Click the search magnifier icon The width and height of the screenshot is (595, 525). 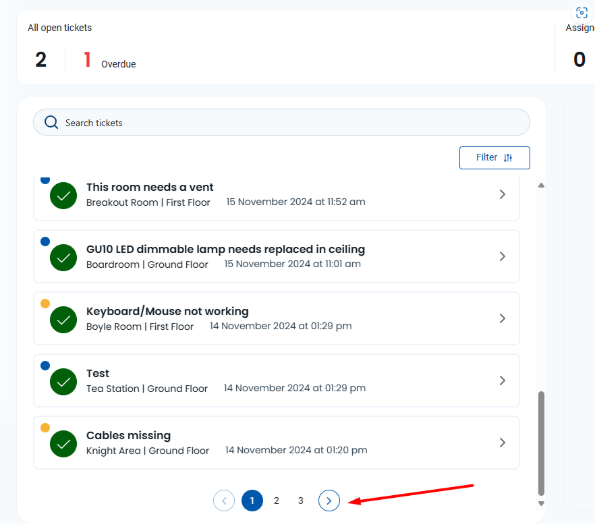(51, 123)
